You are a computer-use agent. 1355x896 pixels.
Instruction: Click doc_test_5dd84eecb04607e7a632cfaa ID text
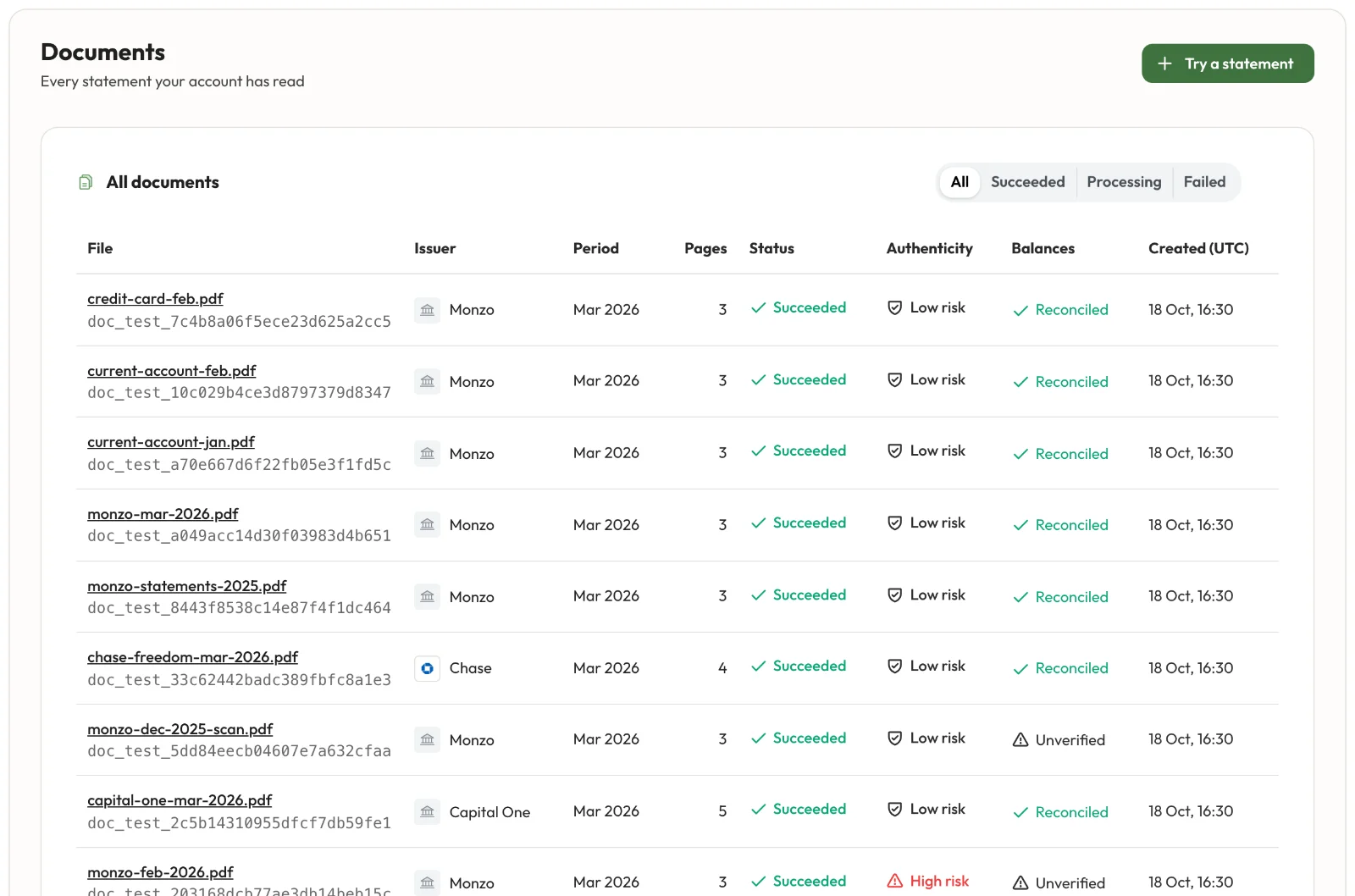pos(239,751)
